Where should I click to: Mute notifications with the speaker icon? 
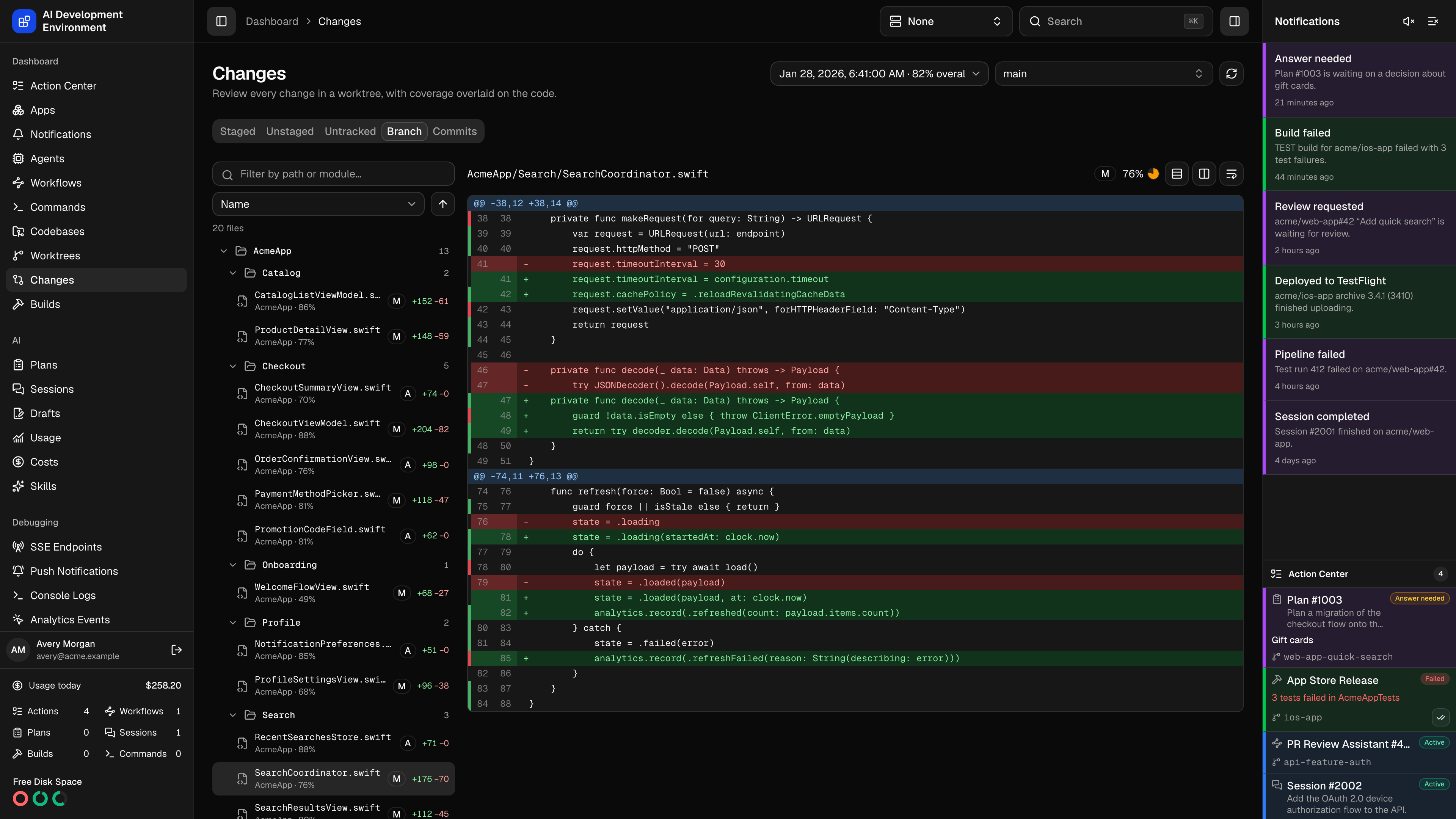(x=1409, y=22)
